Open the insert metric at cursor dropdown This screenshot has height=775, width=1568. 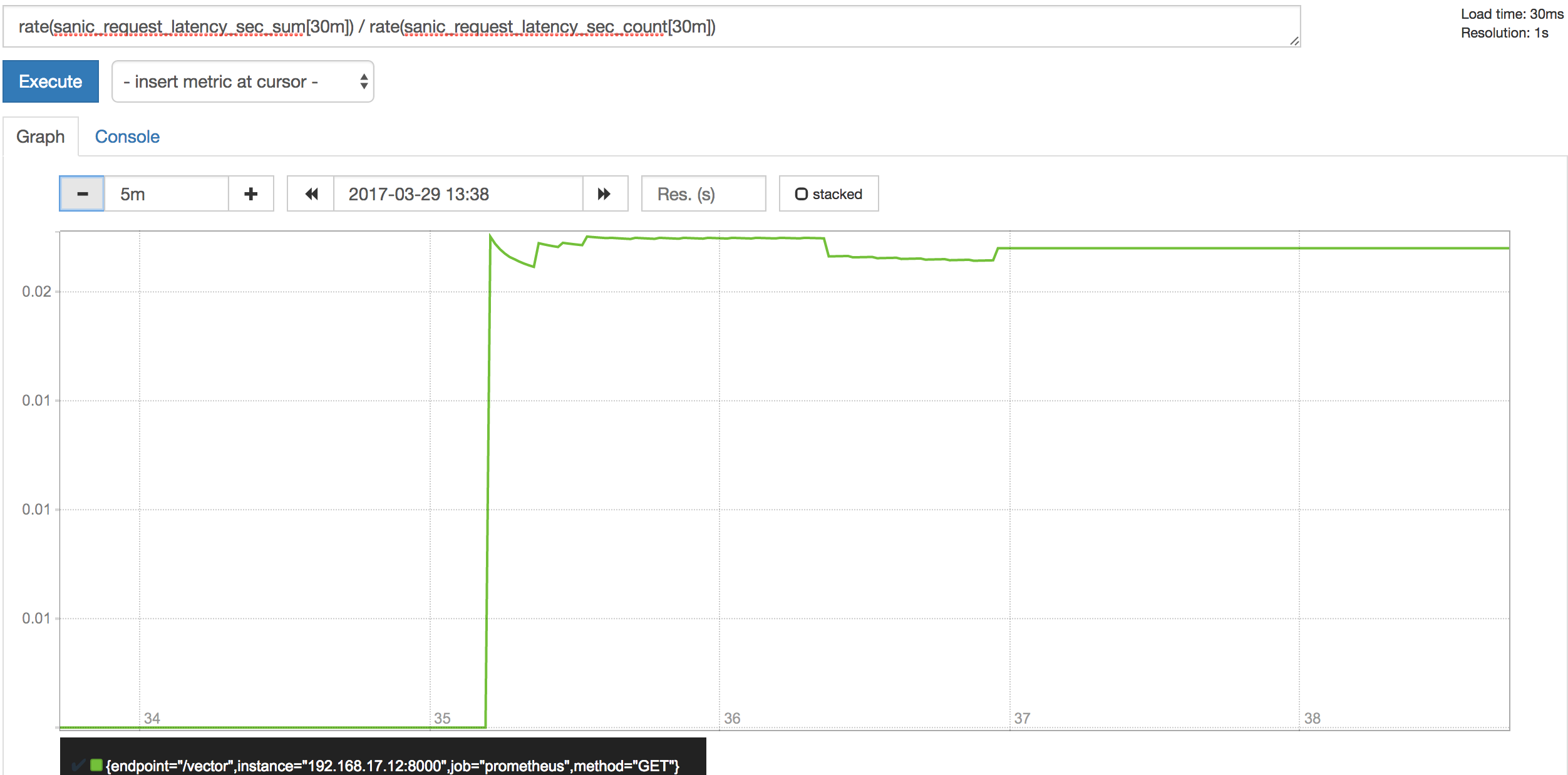pos(243,81)
